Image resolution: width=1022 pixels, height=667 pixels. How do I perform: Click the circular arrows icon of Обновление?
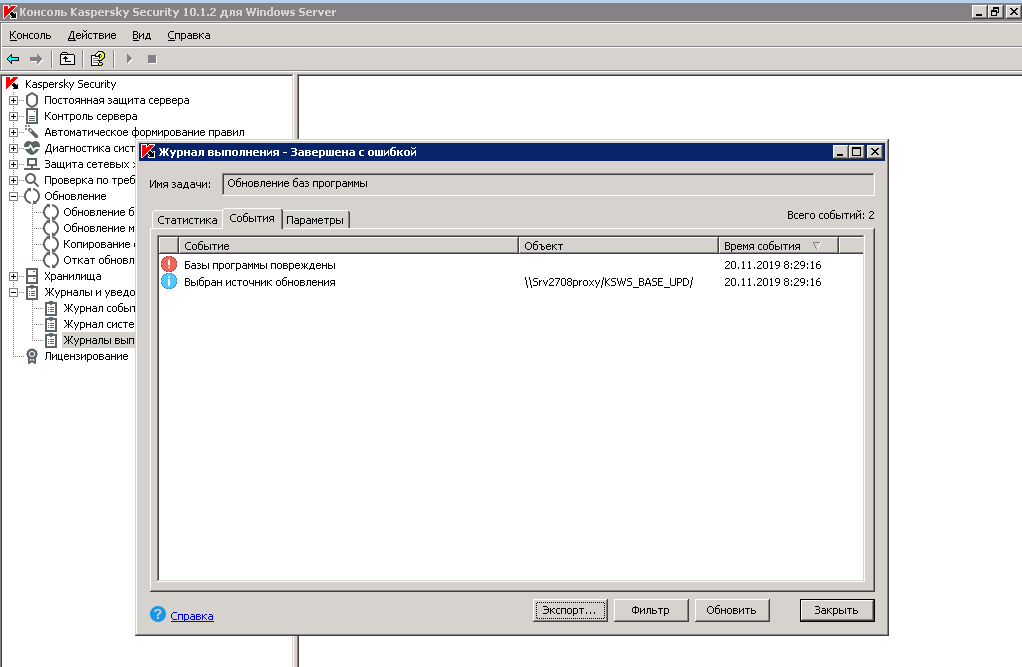32,196
